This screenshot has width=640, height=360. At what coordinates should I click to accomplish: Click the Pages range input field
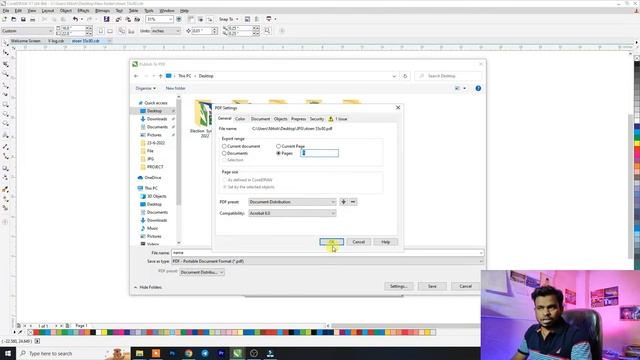(x=320, y=153)
